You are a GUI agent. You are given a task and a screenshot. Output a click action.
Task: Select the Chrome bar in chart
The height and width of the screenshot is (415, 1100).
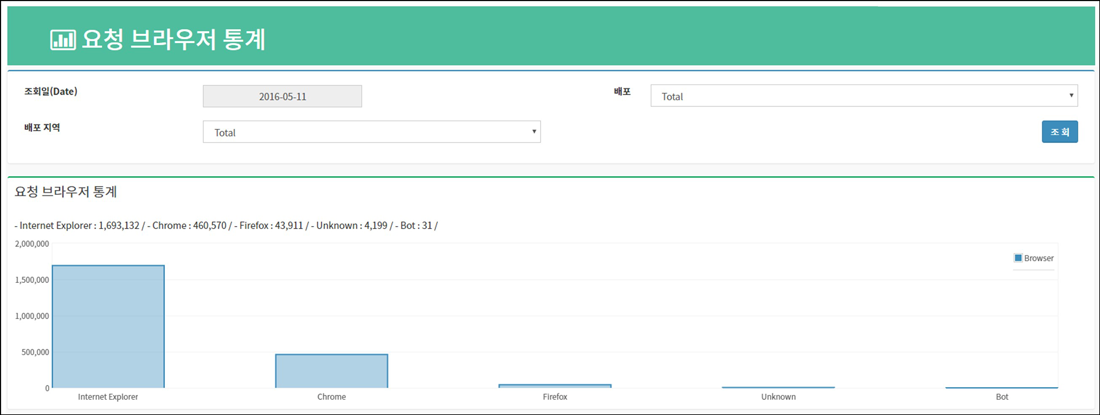click(331, 371)
